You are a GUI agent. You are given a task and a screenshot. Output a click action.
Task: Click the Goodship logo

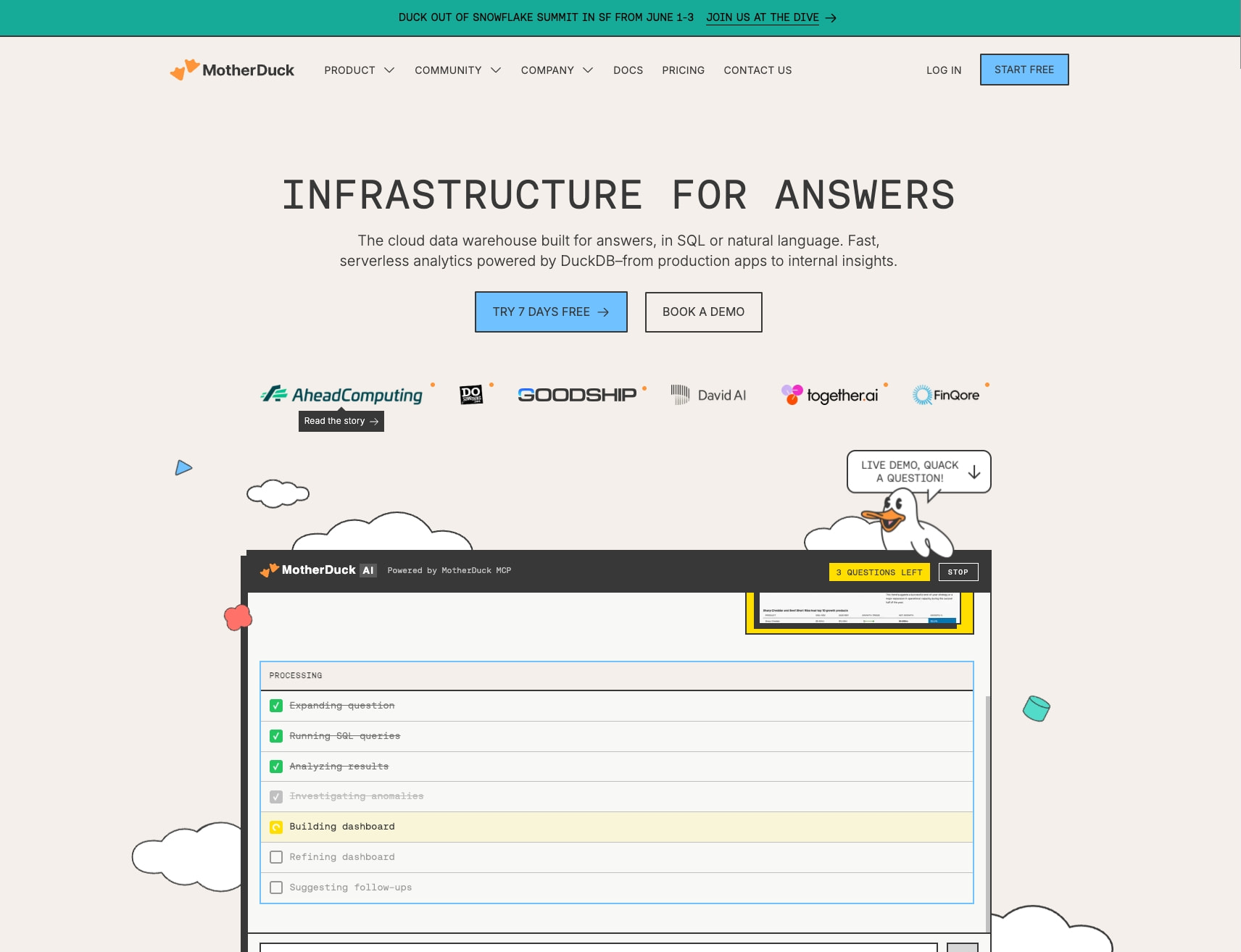(x=577, y=395)
